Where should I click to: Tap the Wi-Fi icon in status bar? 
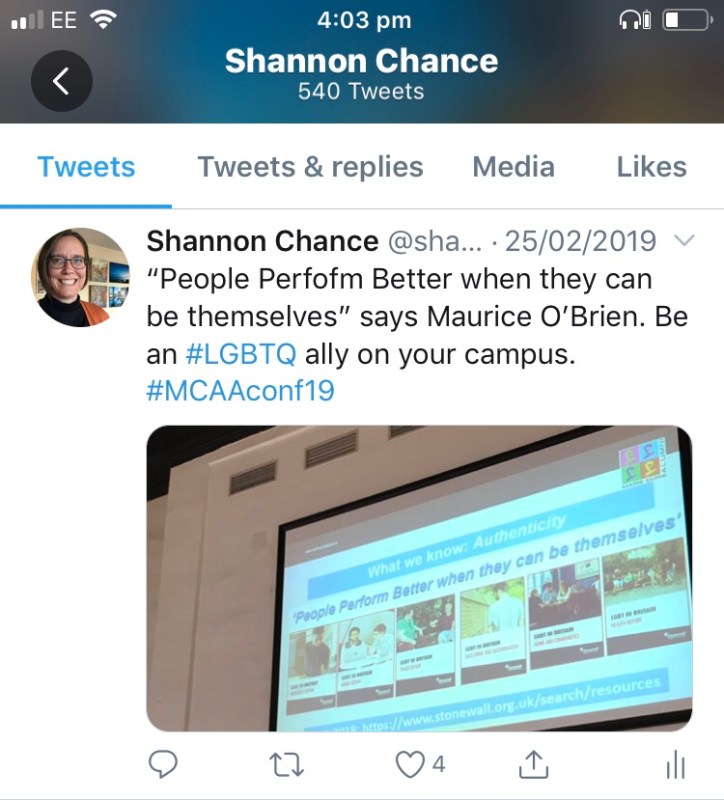tap(102, 20)
